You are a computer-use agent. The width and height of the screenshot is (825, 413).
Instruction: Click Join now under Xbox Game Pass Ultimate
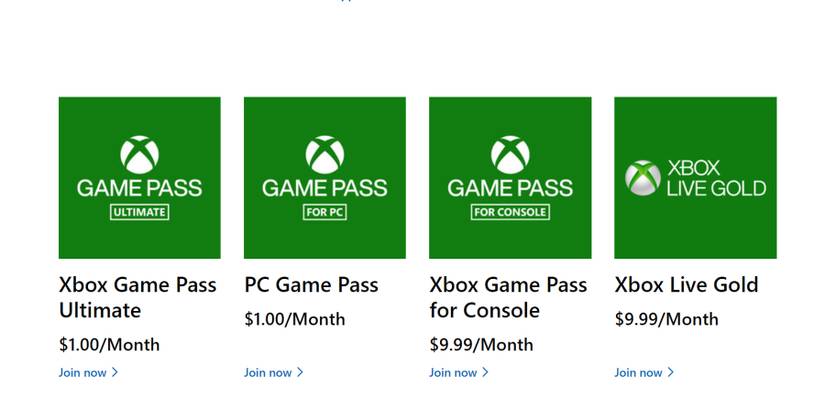(83, 373)
